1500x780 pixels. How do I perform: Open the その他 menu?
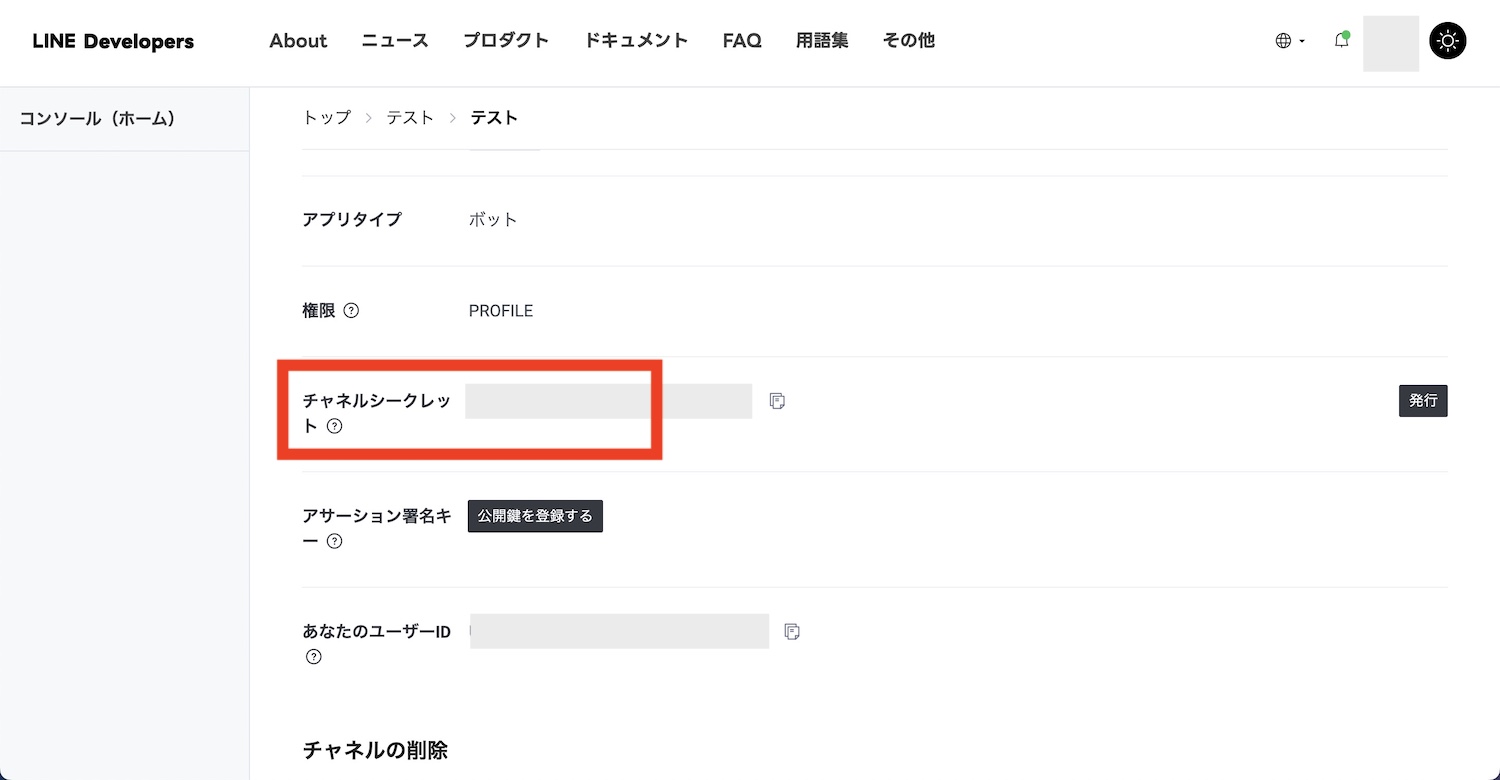[909, 41]
